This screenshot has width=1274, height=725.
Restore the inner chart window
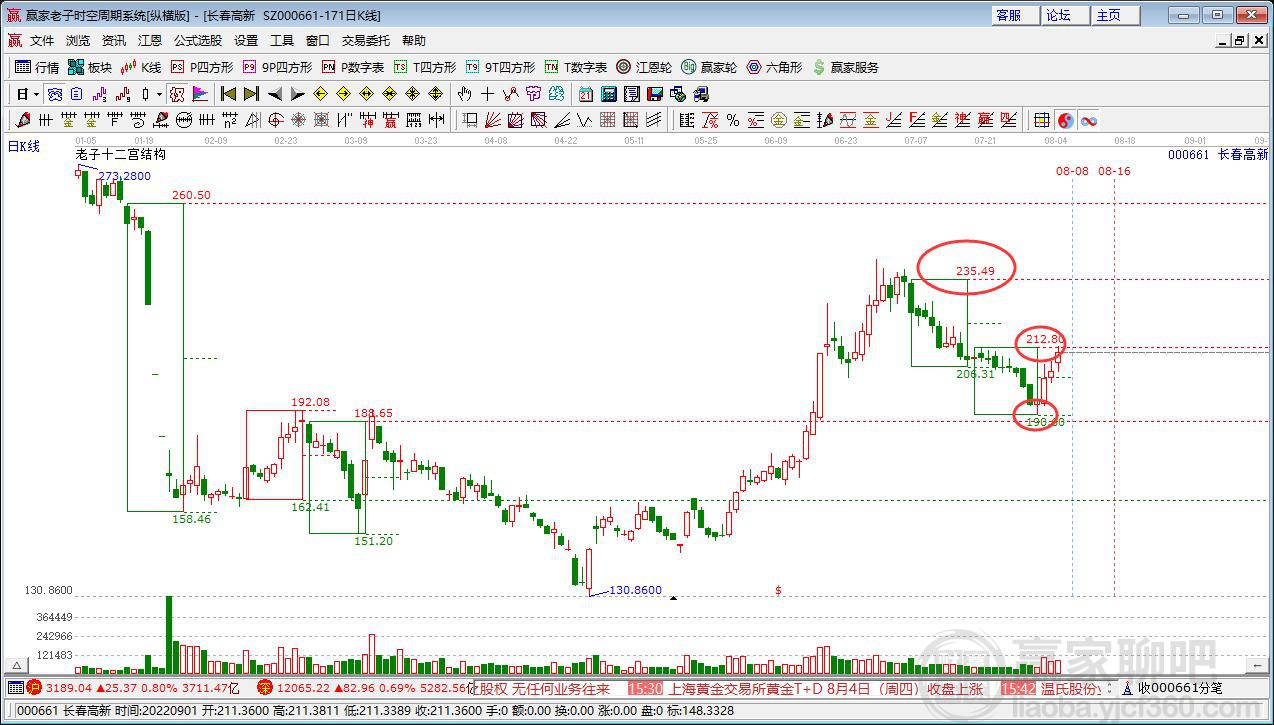coord(1240,41)
